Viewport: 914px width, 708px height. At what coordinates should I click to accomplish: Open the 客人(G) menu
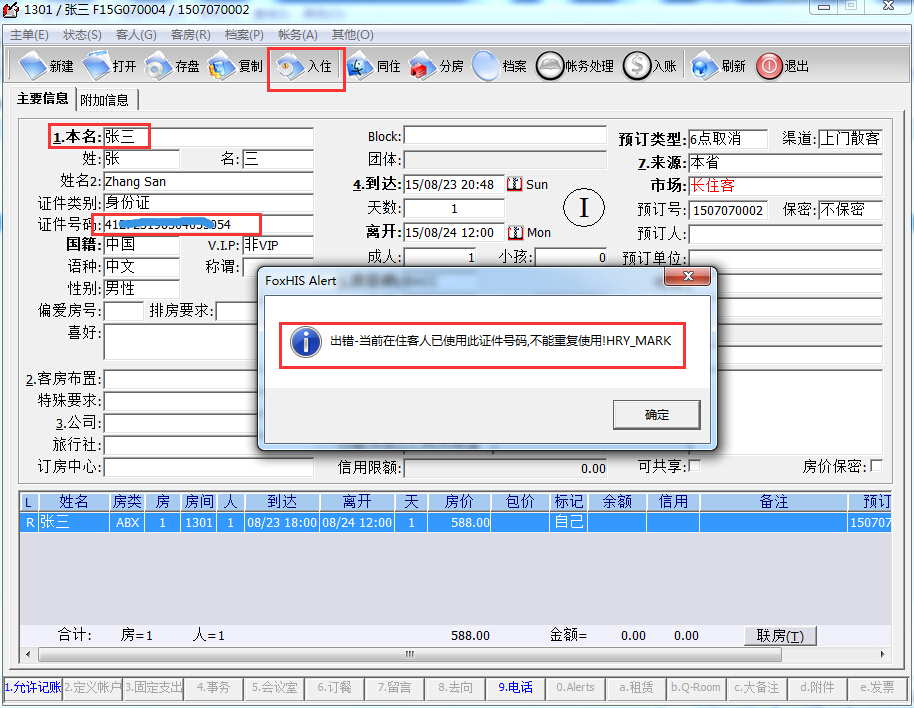pos(136,34)
